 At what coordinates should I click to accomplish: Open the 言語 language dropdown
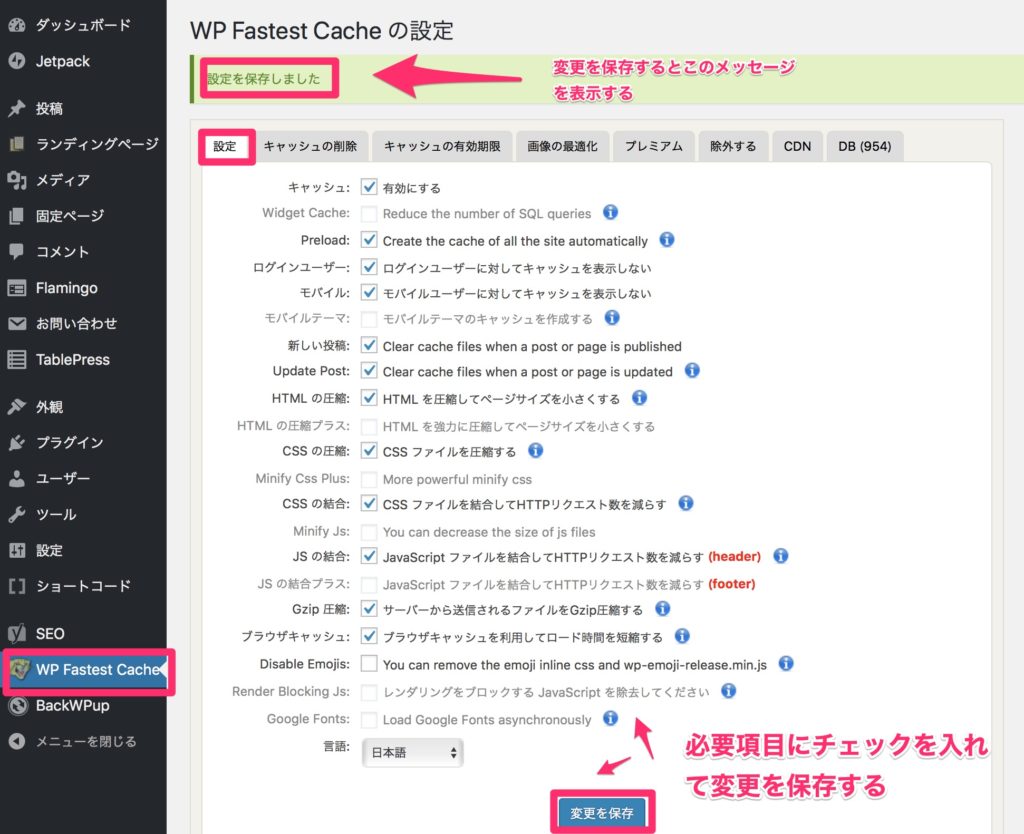pyautogui.click(x=413, y=752)
